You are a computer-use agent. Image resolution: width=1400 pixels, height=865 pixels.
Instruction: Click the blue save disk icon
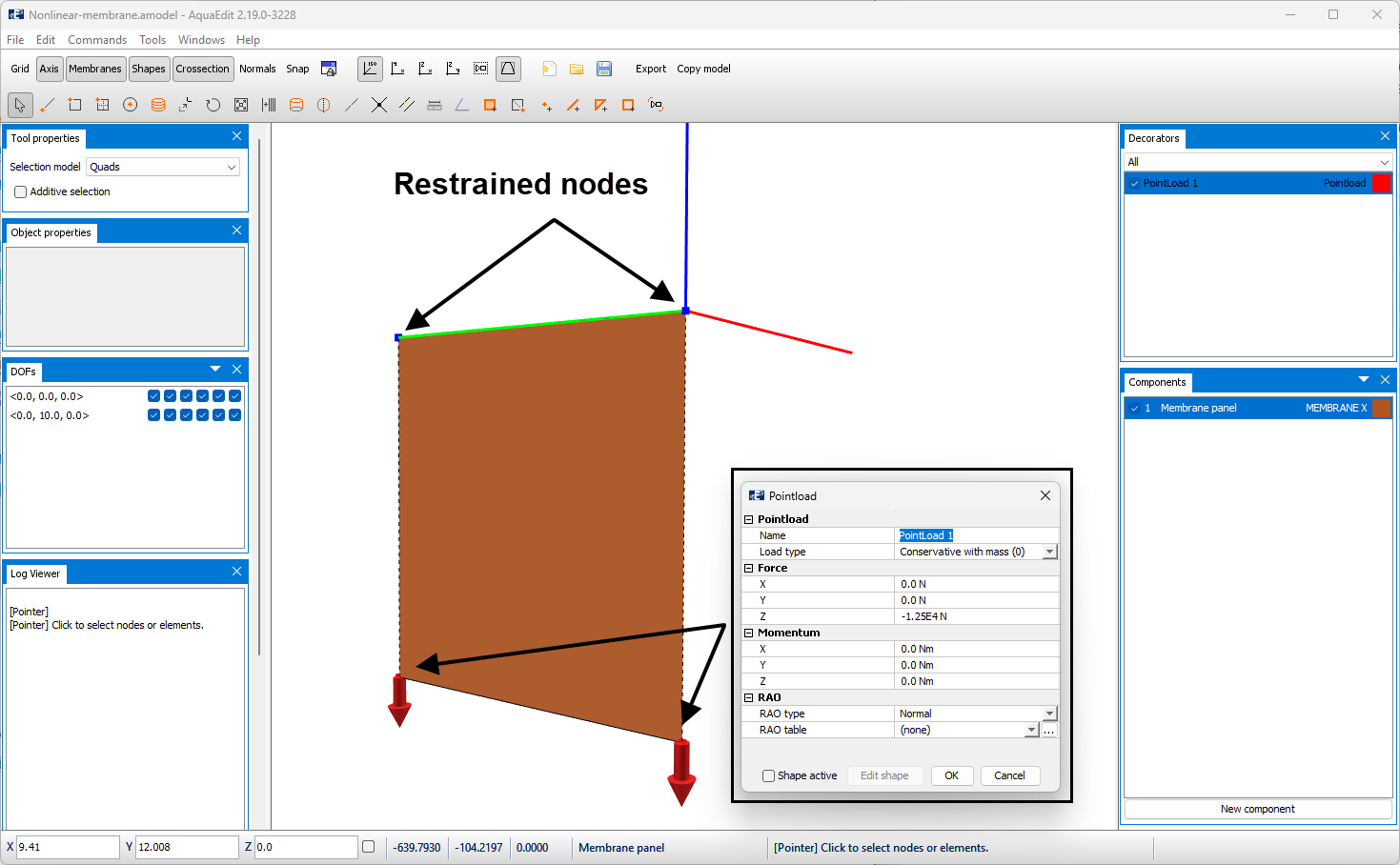(604, 69)
